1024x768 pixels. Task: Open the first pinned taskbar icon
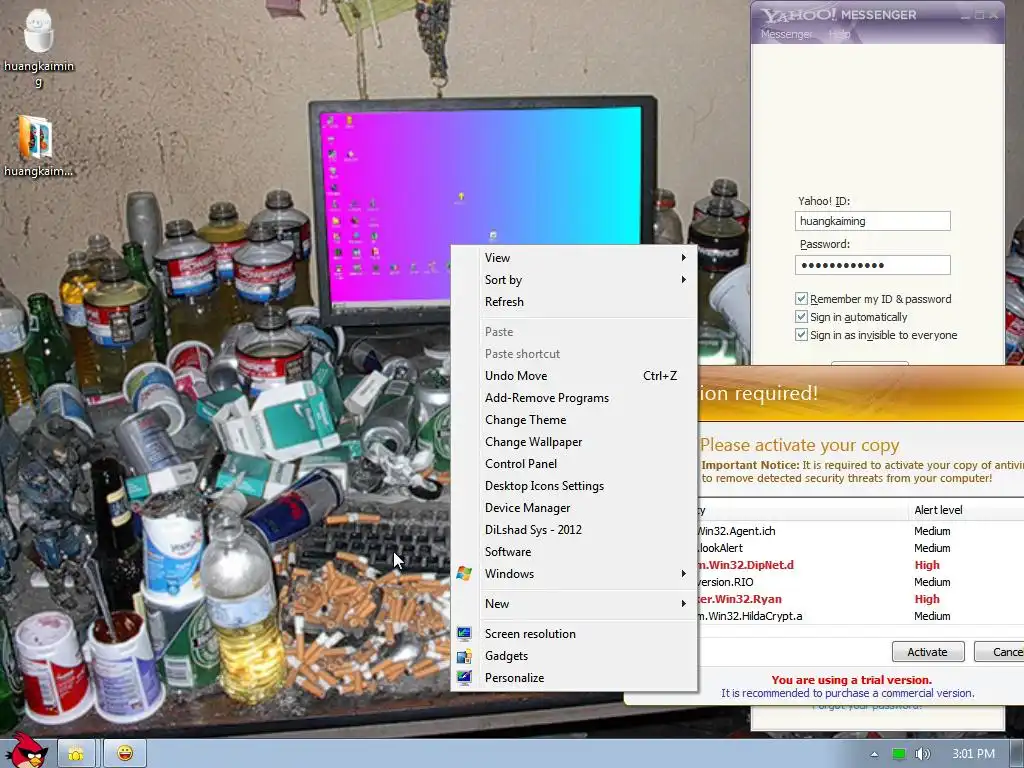click(x=76, y=754)
